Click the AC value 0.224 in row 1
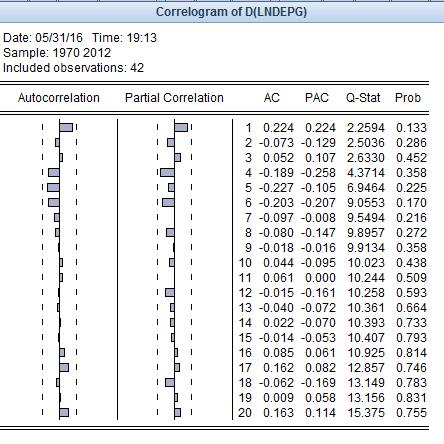 tap(278, 128)
